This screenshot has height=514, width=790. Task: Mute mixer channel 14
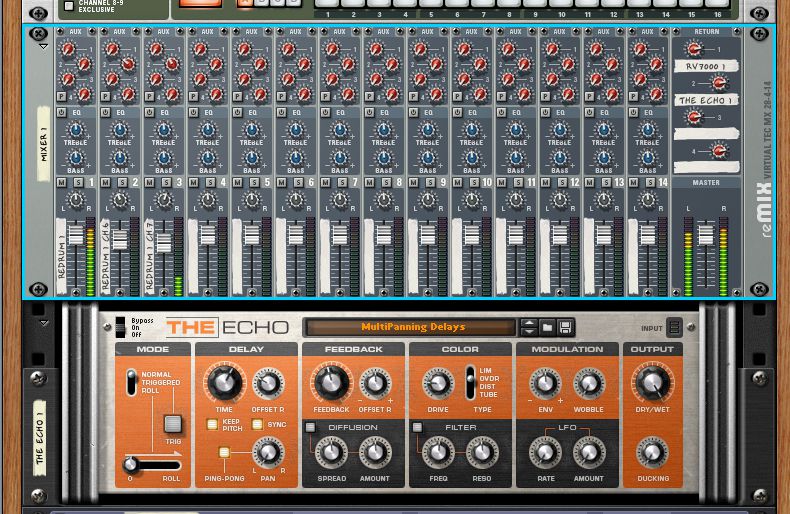pos(633,182)
